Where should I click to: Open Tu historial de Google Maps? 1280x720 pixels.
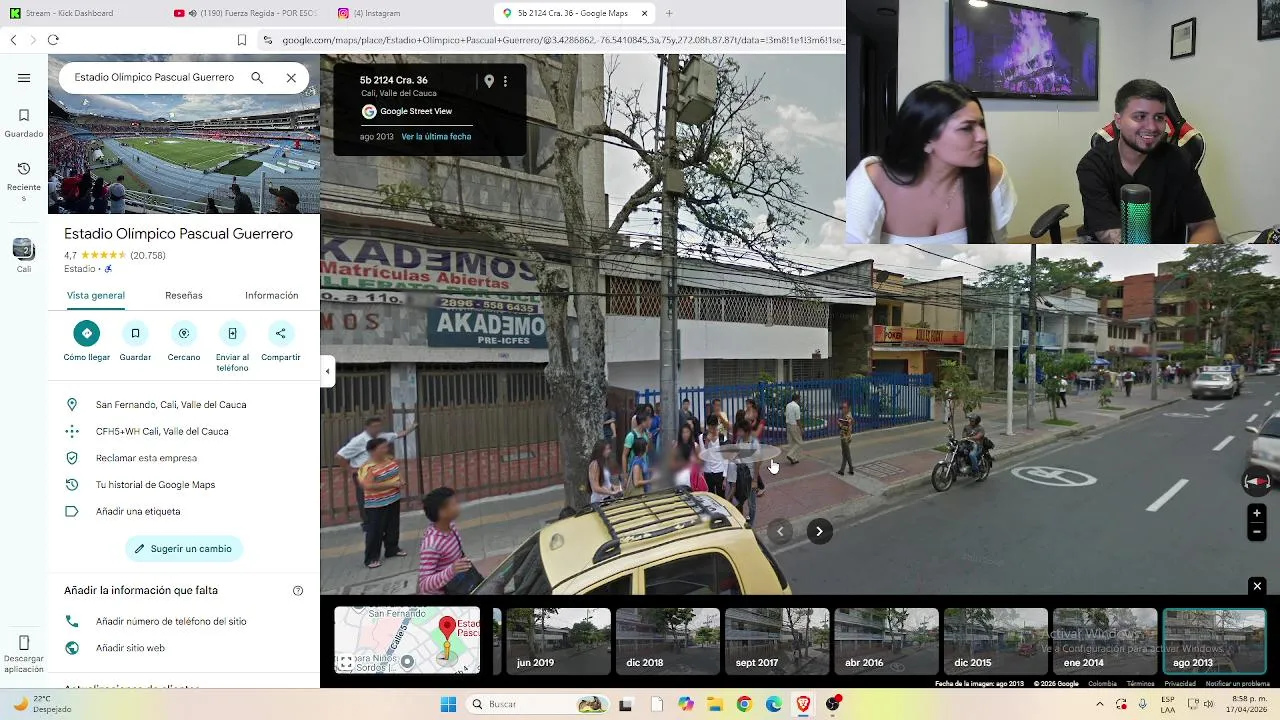[184, 485]
